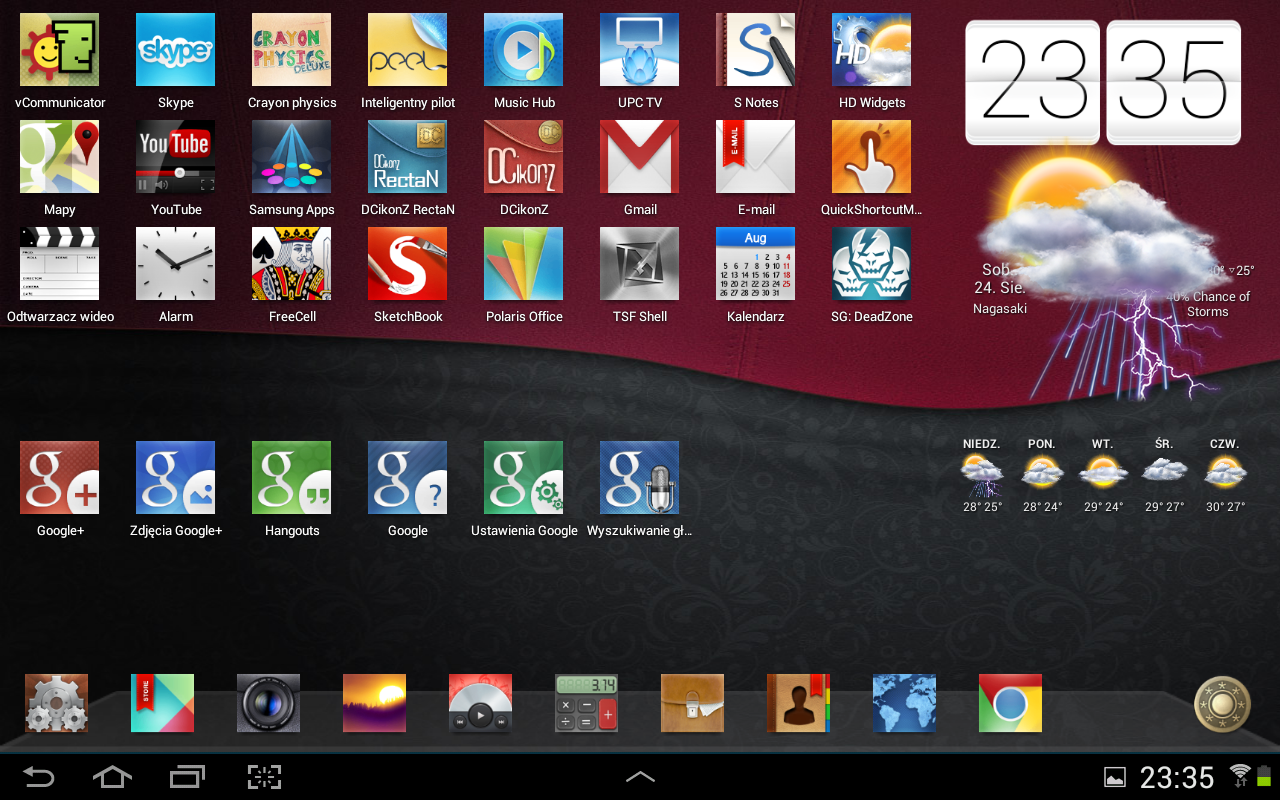Open Contacts book in the dock
Image resolution: width=1280 pixels, height=800 pixels.
click(x=798, y=703)
